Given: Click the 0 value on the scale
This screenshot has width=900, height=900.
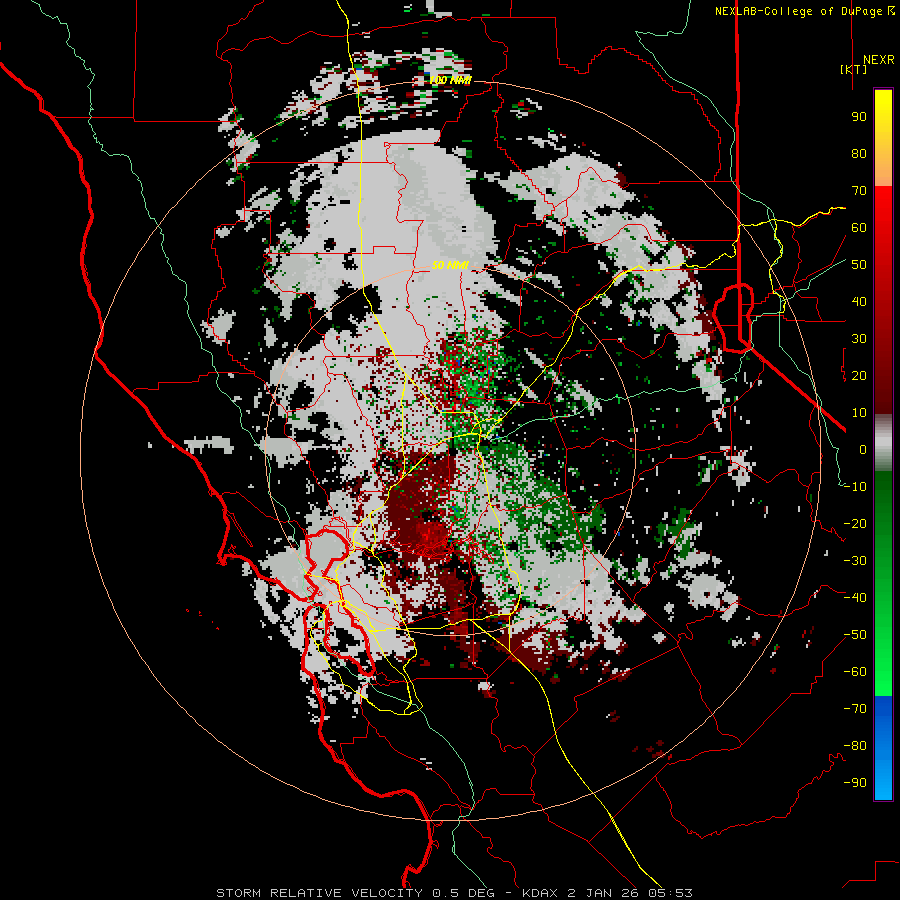Looking at the screenshot, I should tap(863, 450).
